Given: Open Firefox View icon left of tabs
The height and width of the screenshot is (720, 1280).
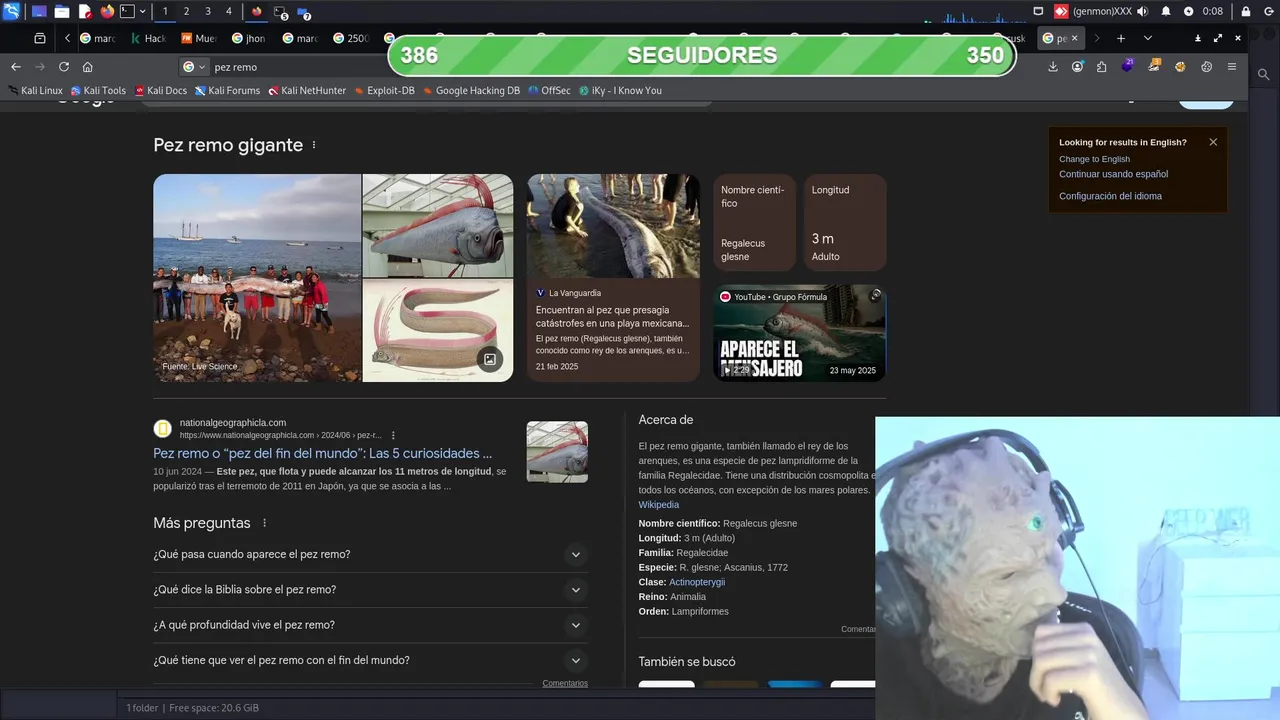Looking at the screenshot, I should click(x=40, y=38).
